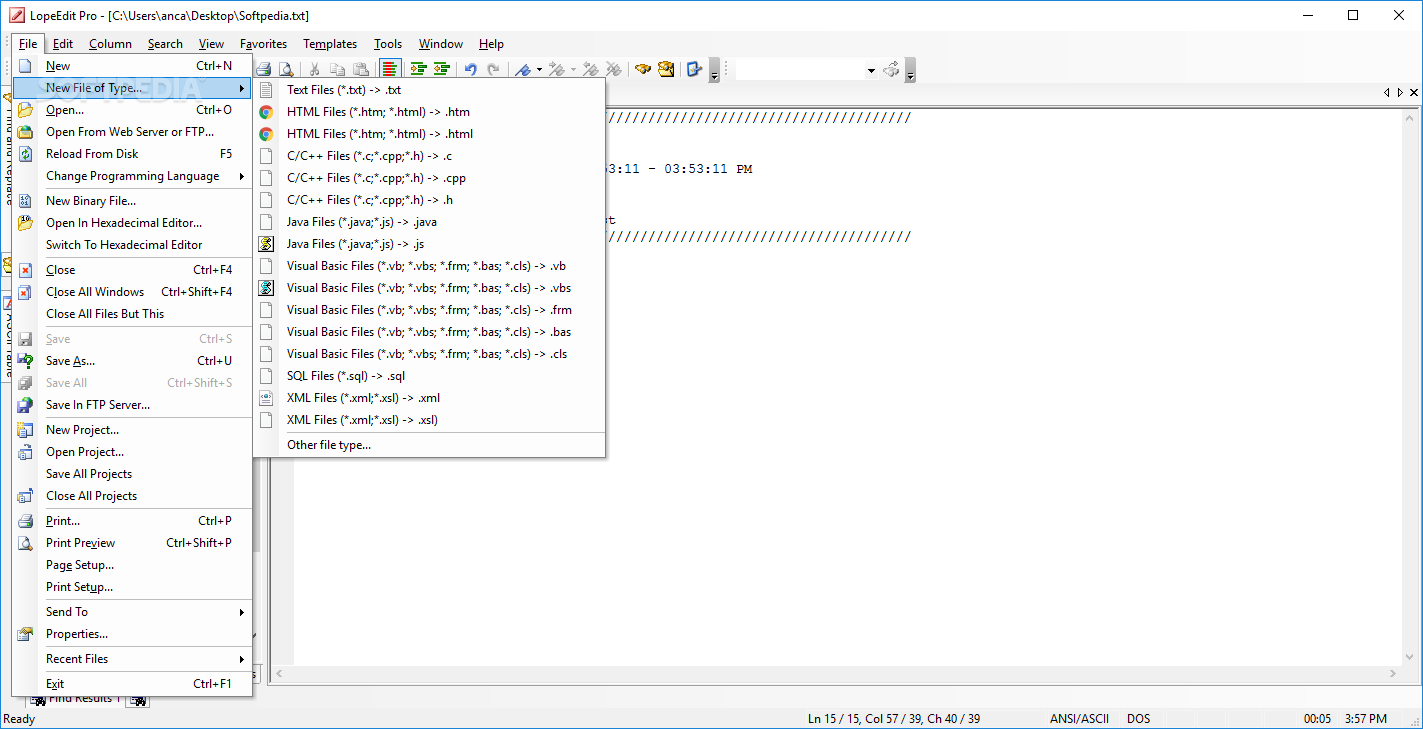Open the toolbar options arrow before the combo box

tap(714, 71)
